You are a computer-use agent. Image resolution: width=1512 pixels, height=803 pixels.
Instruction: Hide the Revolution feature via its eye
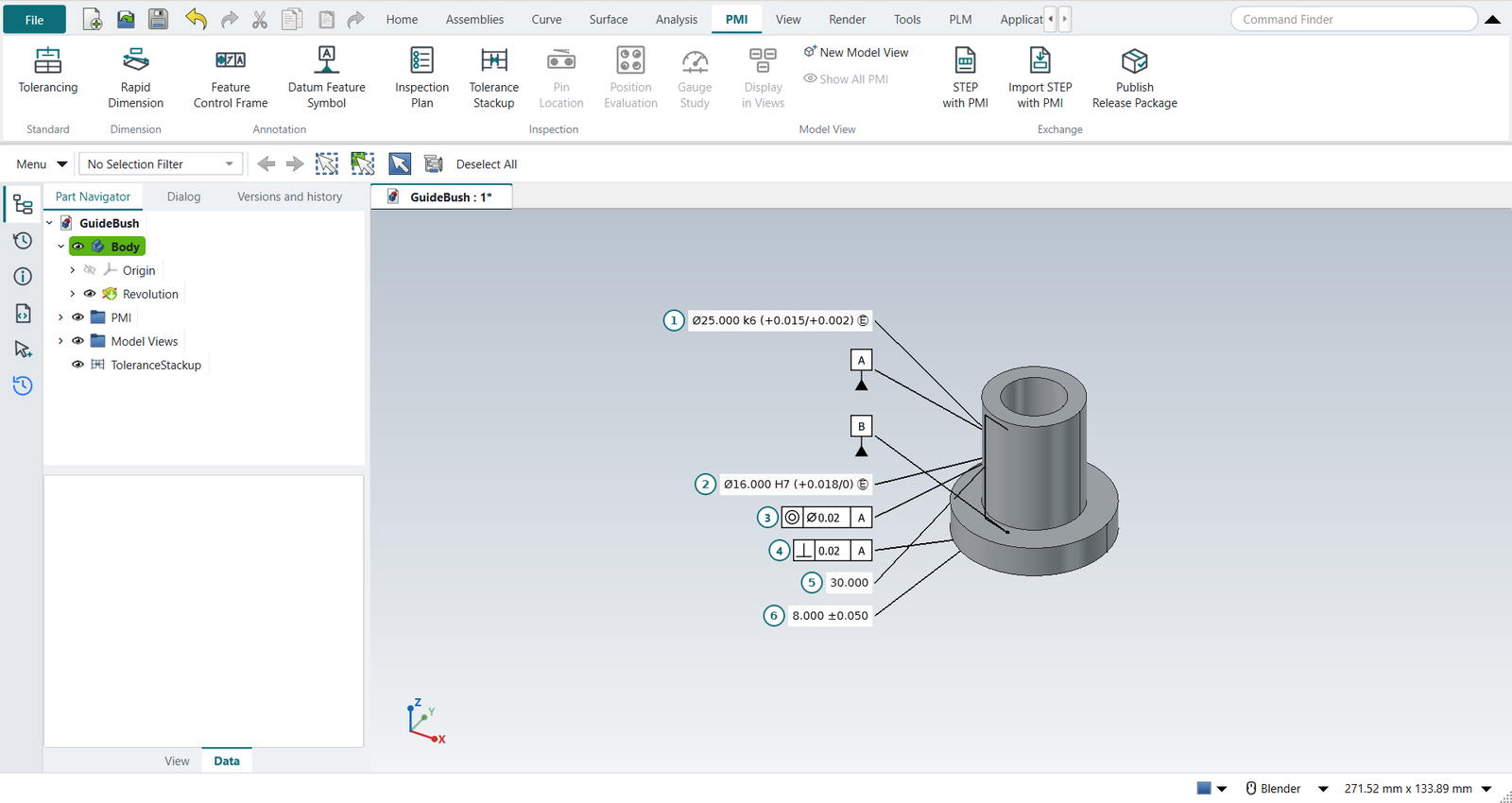pyautogui.click(x=90, y=294)
